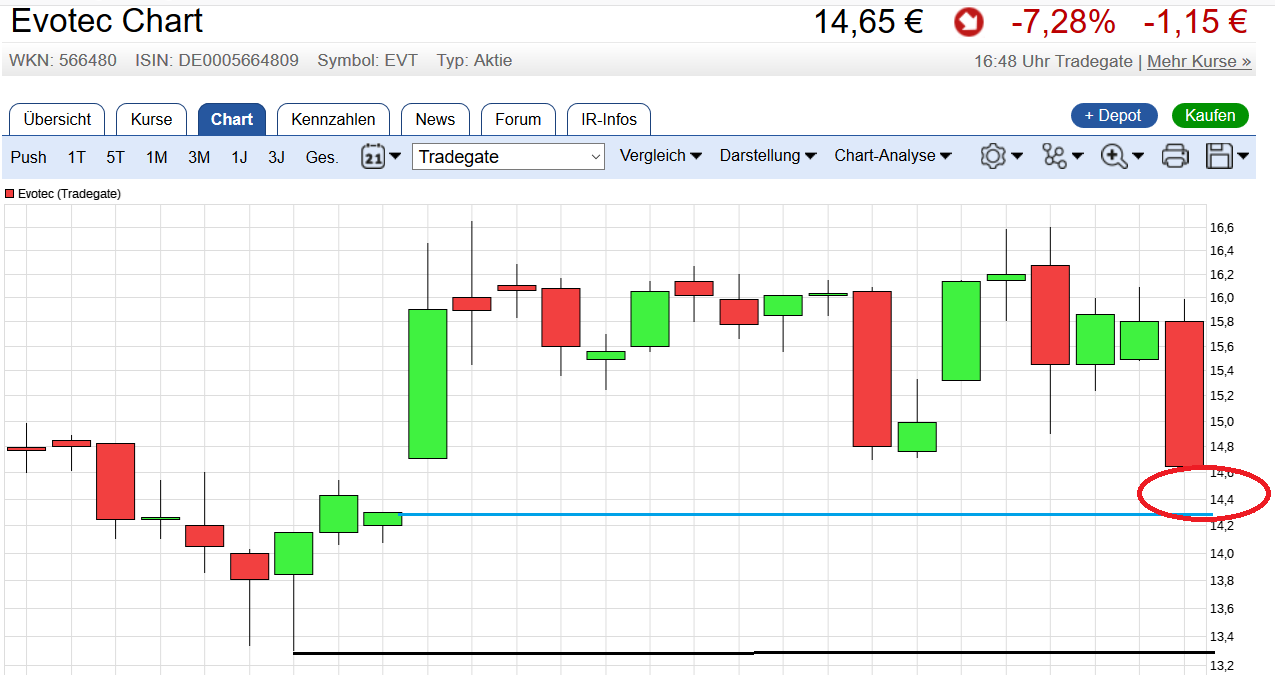1275x675 pixels.
Task: Click the + Depot button
Action: coord(1114,115)
